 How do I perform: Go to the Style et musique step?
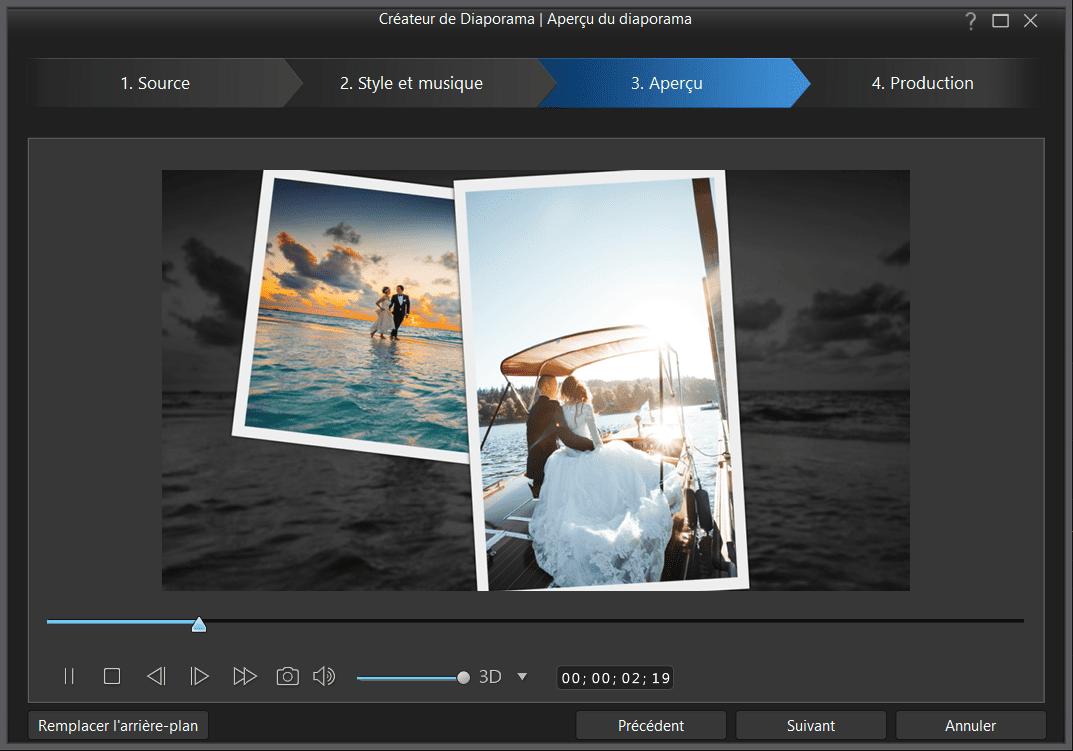tap(411, 83)
